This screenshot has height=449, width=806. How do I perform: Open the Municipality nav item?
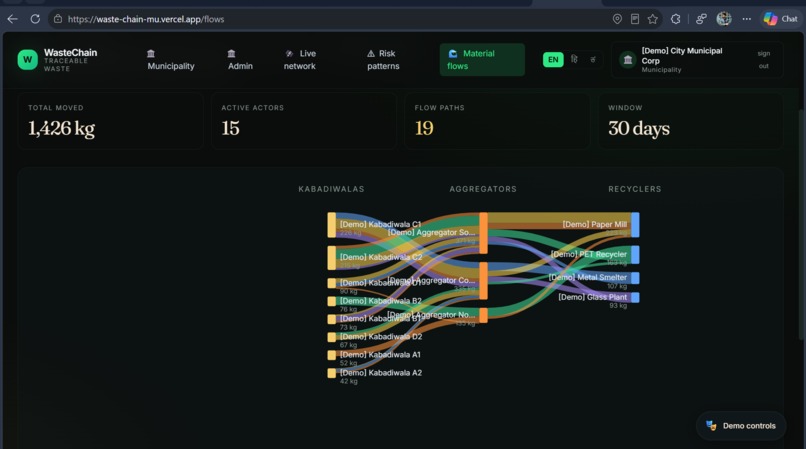(x=171, y=60)
